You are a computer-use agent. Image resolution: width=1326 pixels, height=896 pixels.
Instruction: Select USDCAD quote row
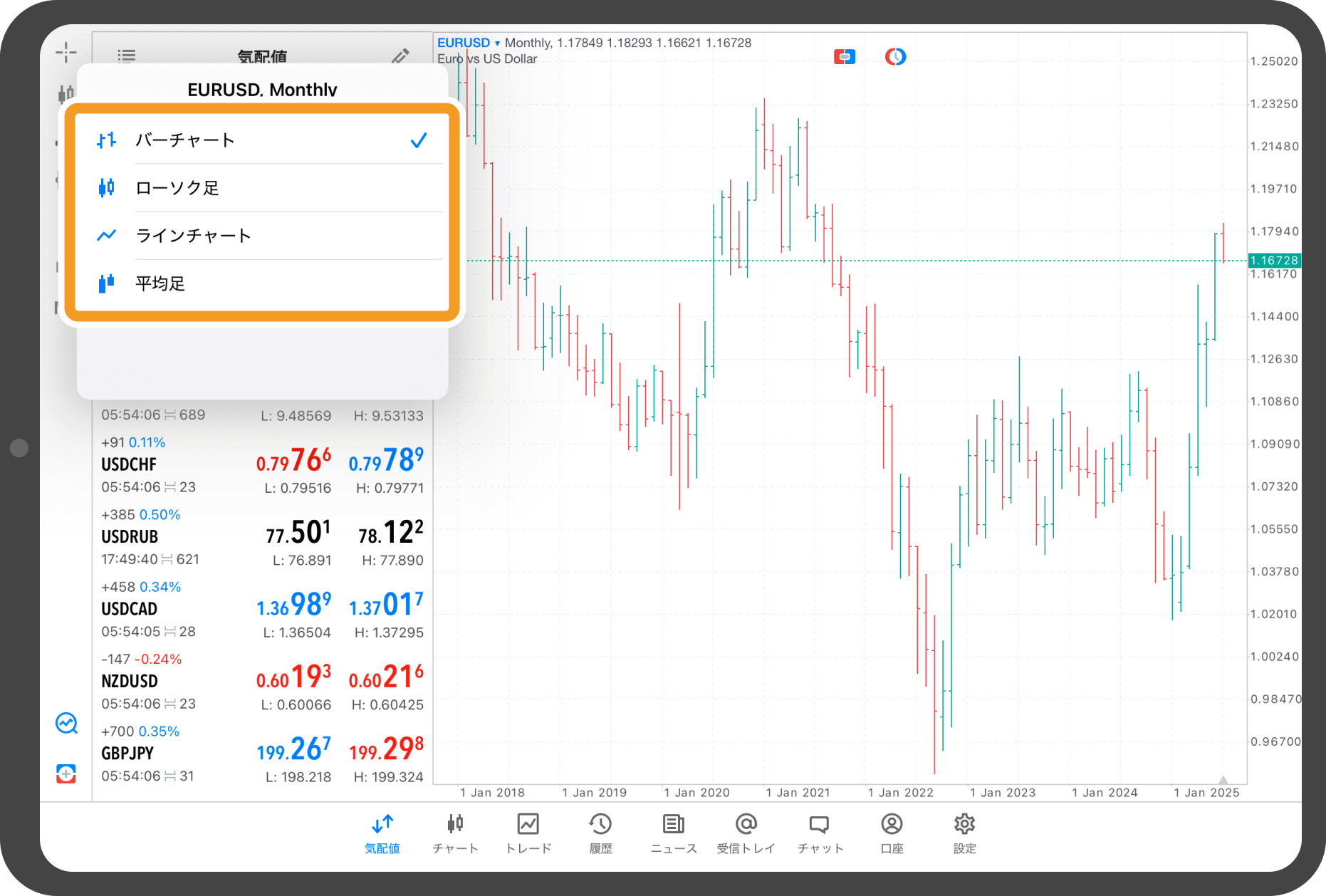pyautogui.click(x=262, y=610)
